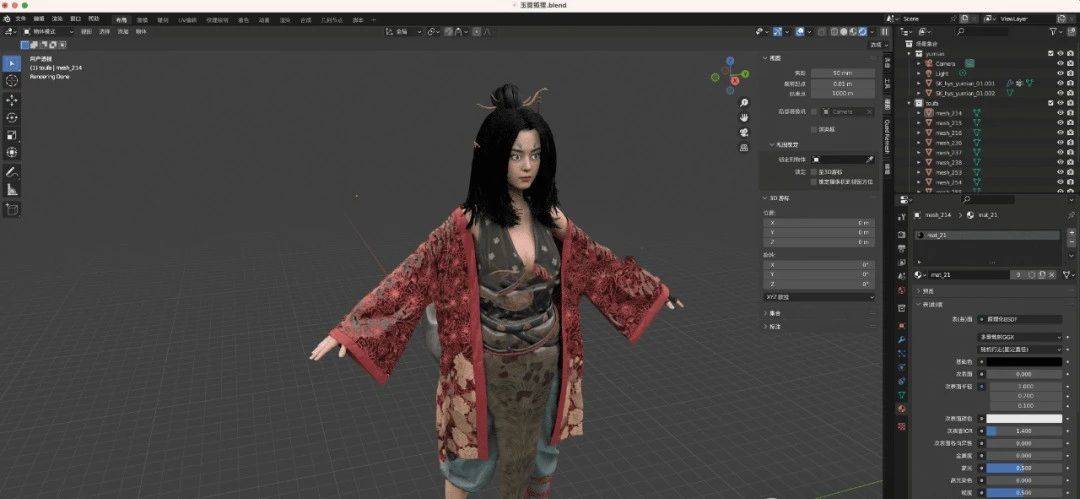The image size is (1080, 499).
Task: Expand the Camera item in outliner
Action: [x=918, y=63]
